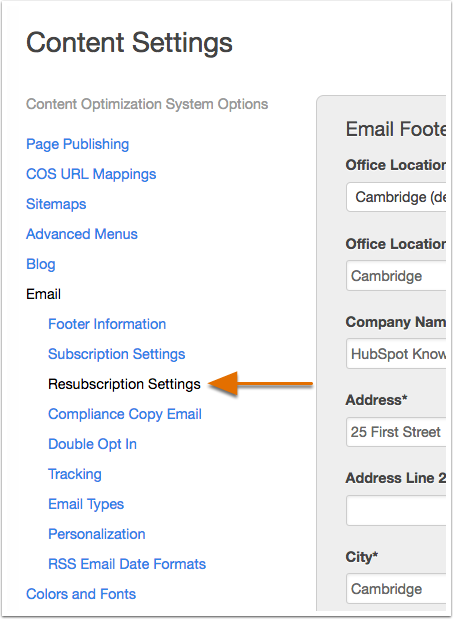Open Subscription Settings
The width and height of the screenshot is (453, 619).
tap(116, 354)
